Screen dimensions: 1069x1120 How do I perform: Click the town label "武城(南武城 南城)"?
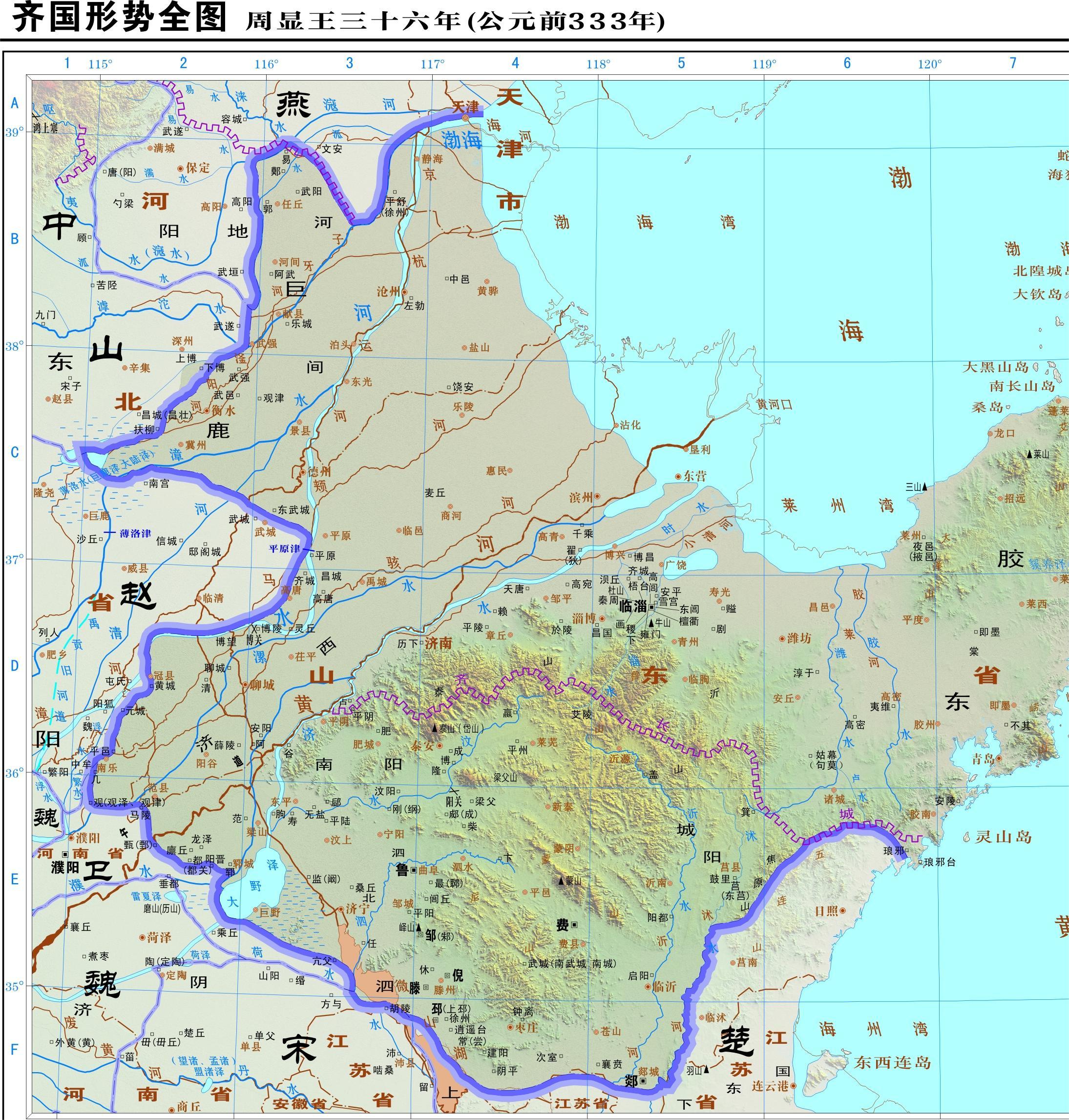click(x=571, y=963)
